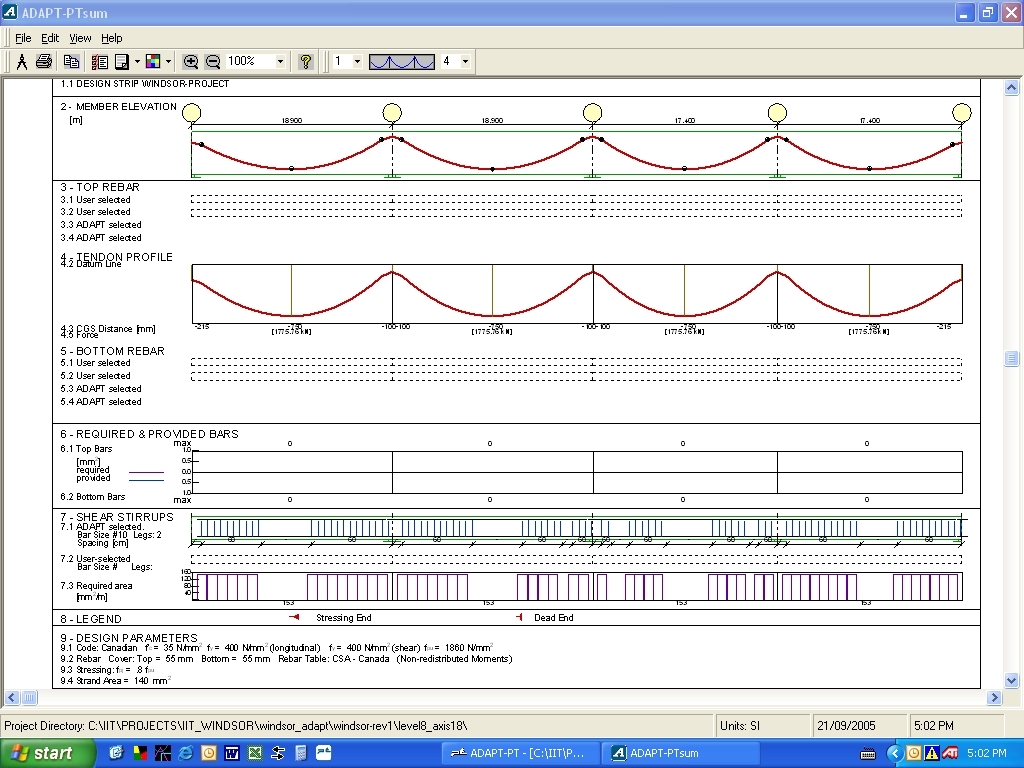The height and width of the screenshot is (768, 1024).
Task: Expand the color palette dropdown arrow
Action: point(168,62)
